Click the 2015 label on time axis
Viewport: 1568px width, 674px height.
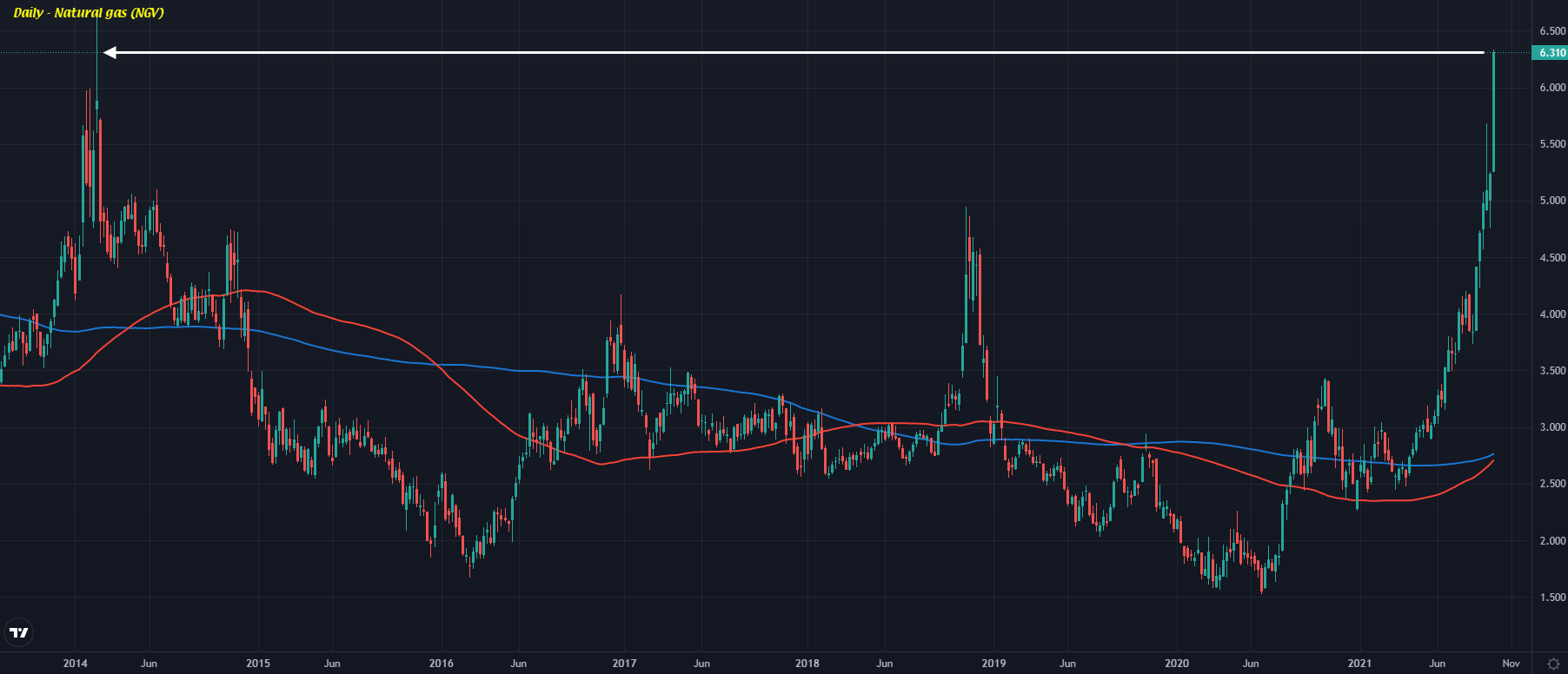(x=258, y=664)
